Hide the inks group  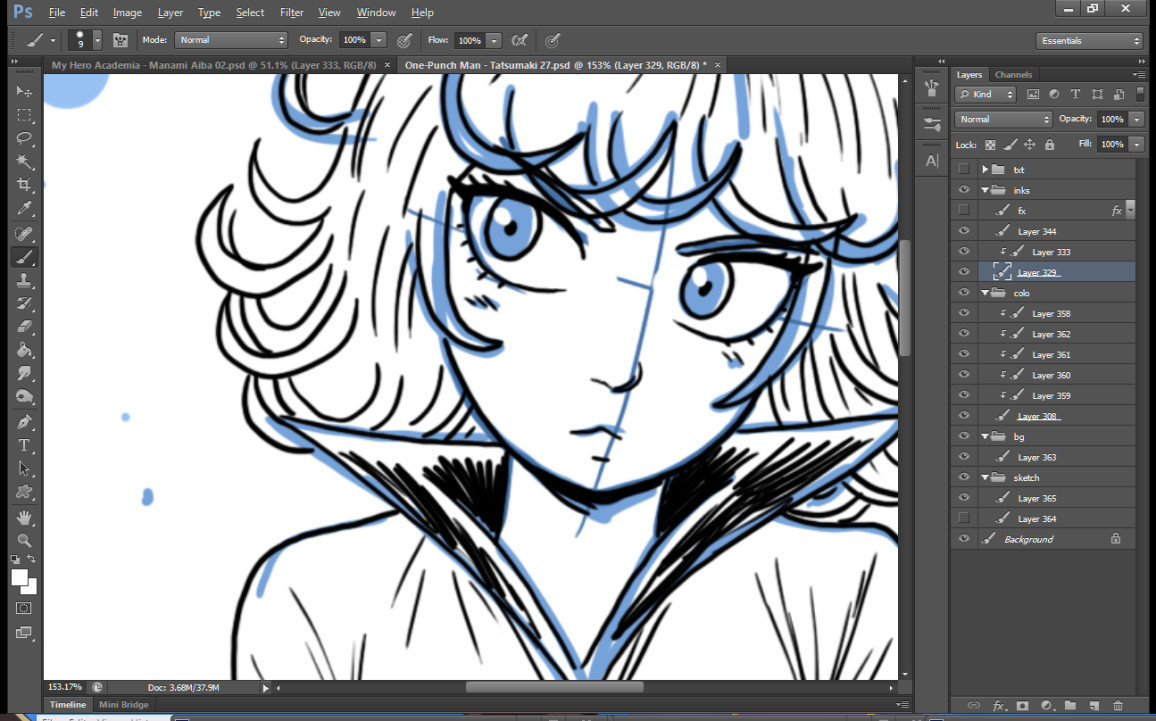pyautogui.click(x=964, y=189)
